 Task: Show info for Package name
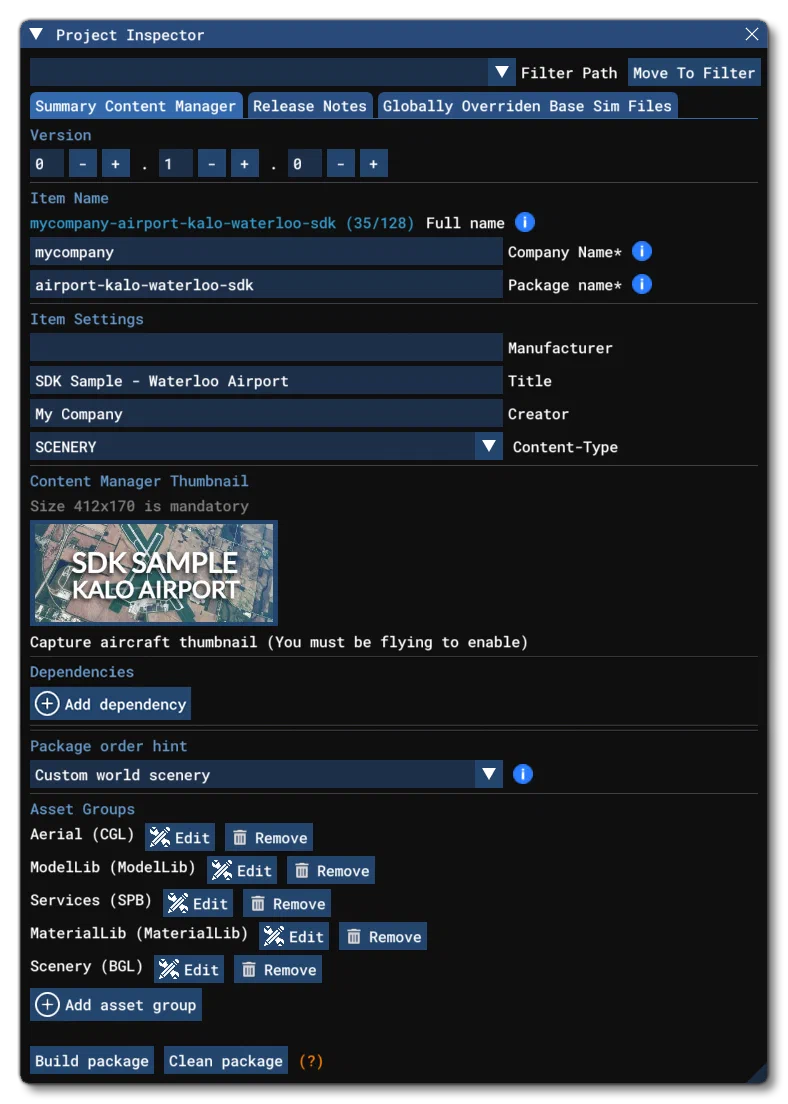pyautogui.click(x=642, y=284)
